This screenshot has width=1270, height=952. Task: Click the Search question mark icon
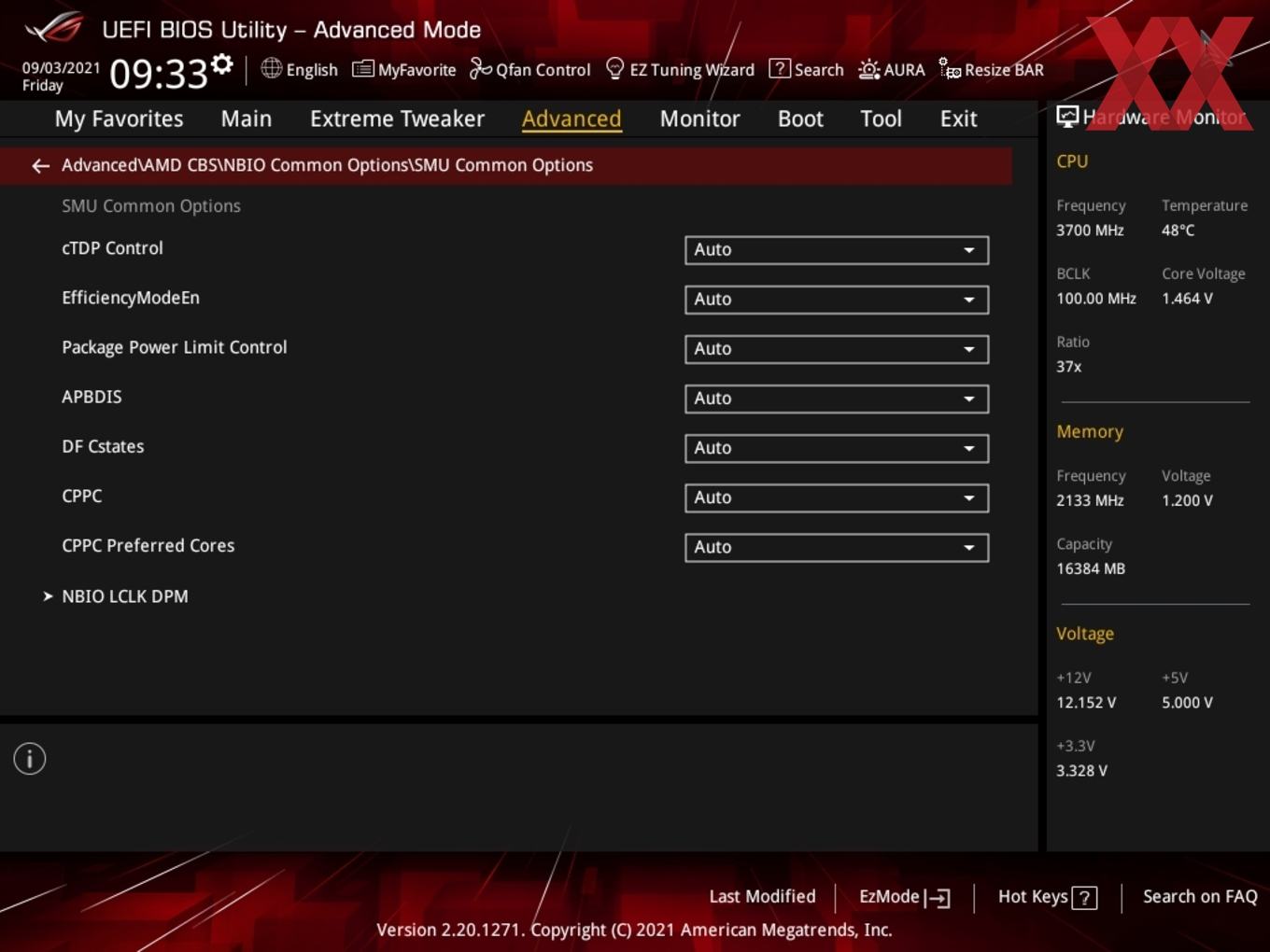[779, 69]
